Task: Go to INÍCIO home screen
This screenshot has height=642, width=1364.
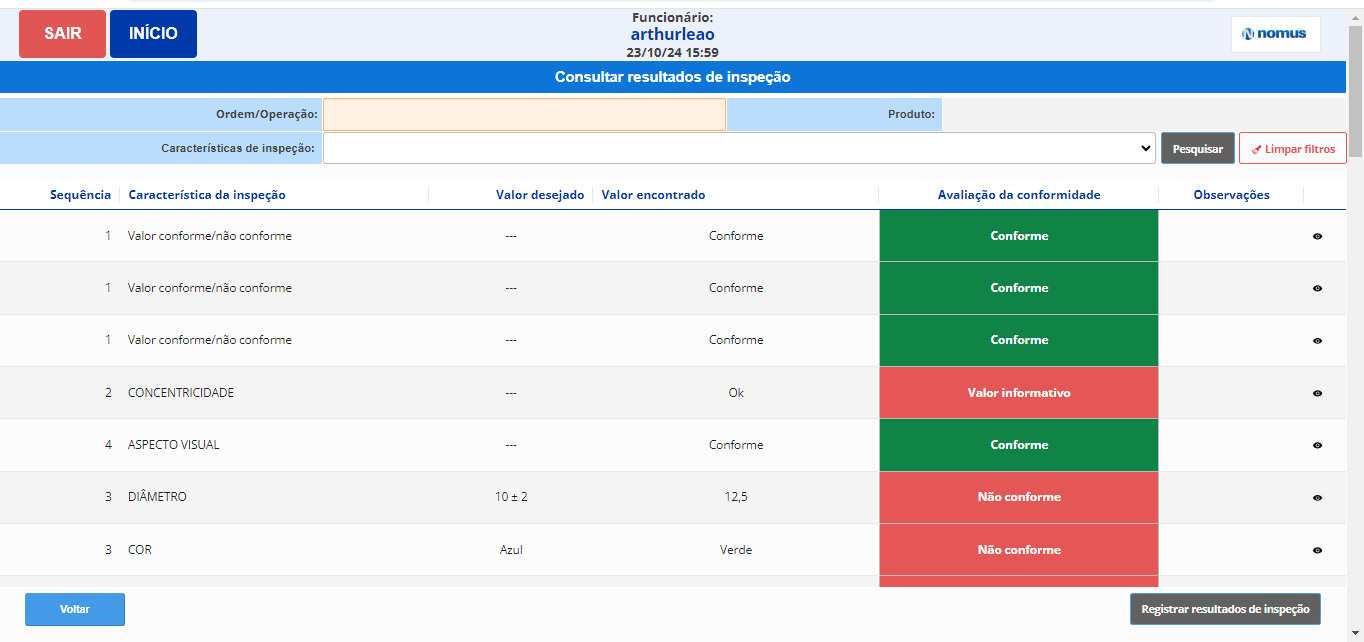Action: 153,34
